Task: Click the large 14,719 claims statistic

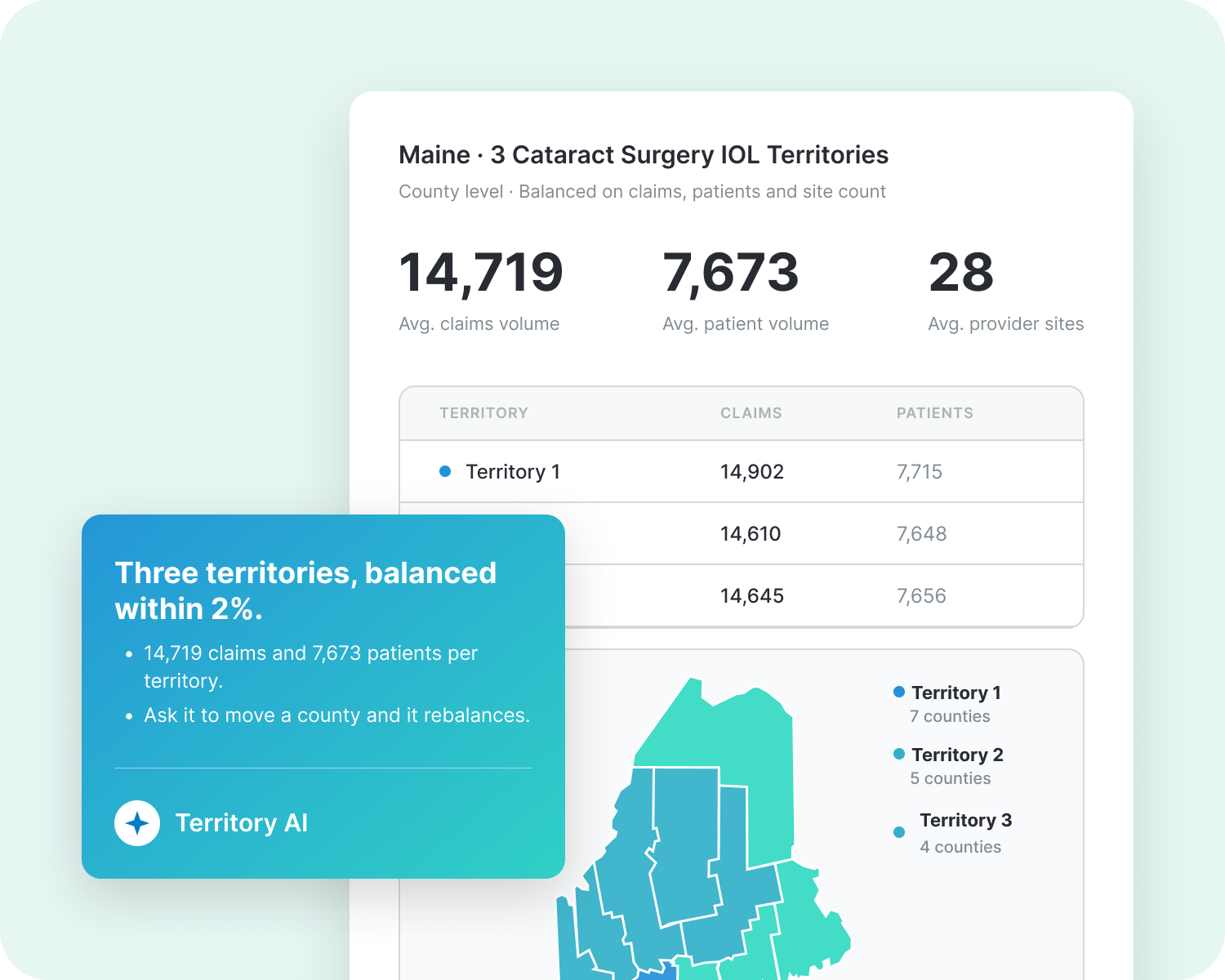Action: tap(481, 274)
